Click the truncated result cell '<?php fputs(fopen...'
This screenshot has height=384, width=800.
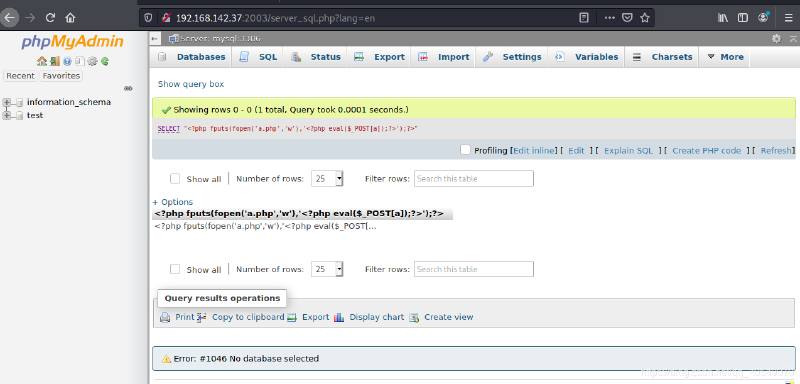click(x=265, y=226)
